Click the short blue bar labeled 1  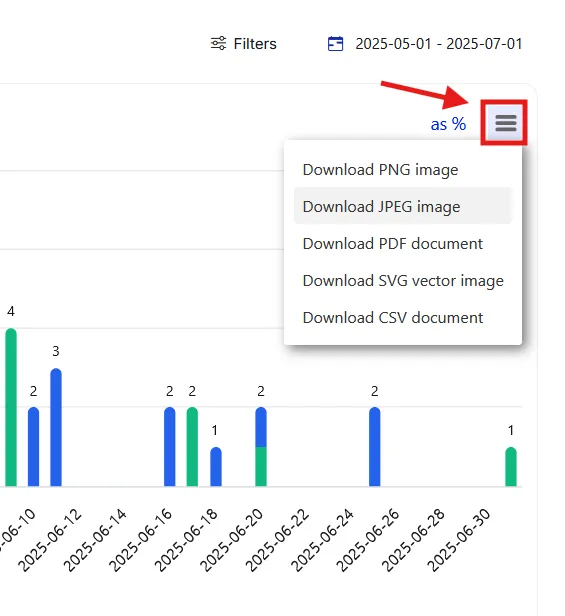(x=216, y=466)
